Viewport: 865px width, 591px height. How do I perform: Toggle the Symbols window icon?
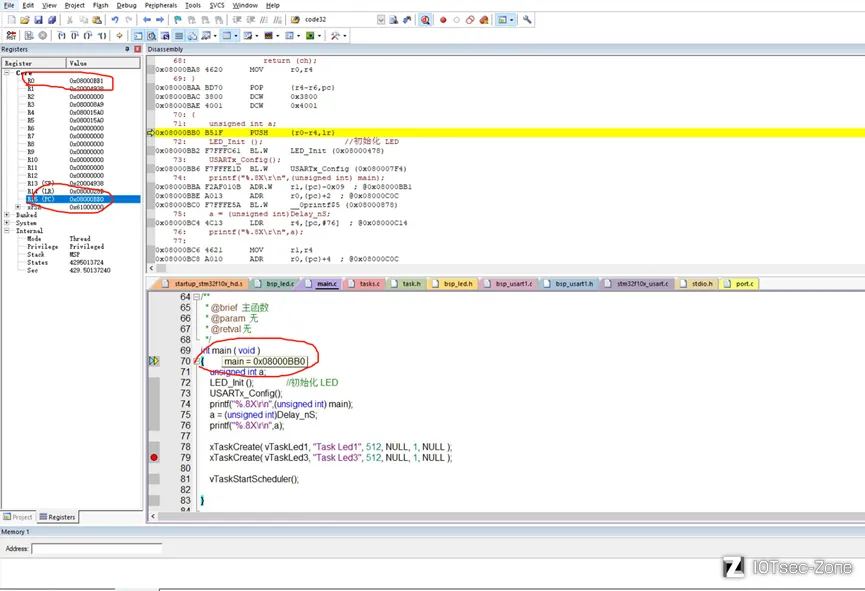click(165, 35)
